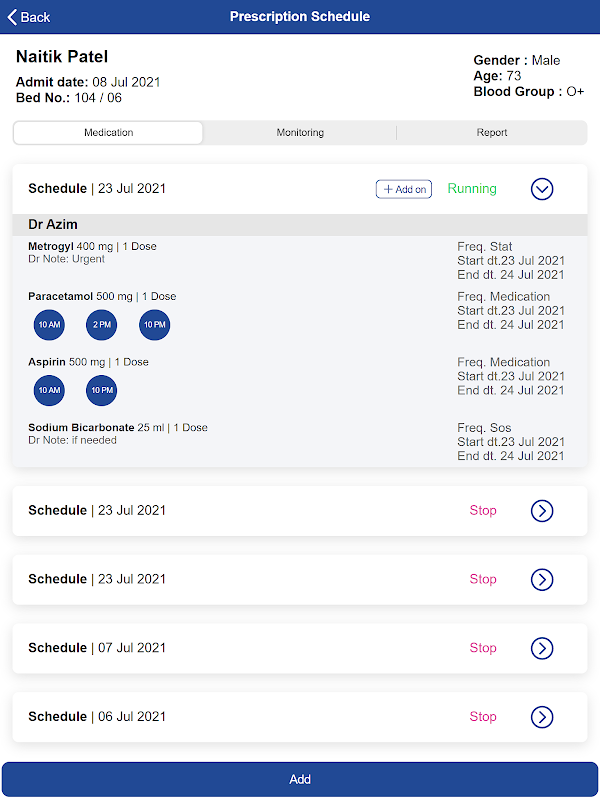Switch to the Monitoring tab

[300, 133]
